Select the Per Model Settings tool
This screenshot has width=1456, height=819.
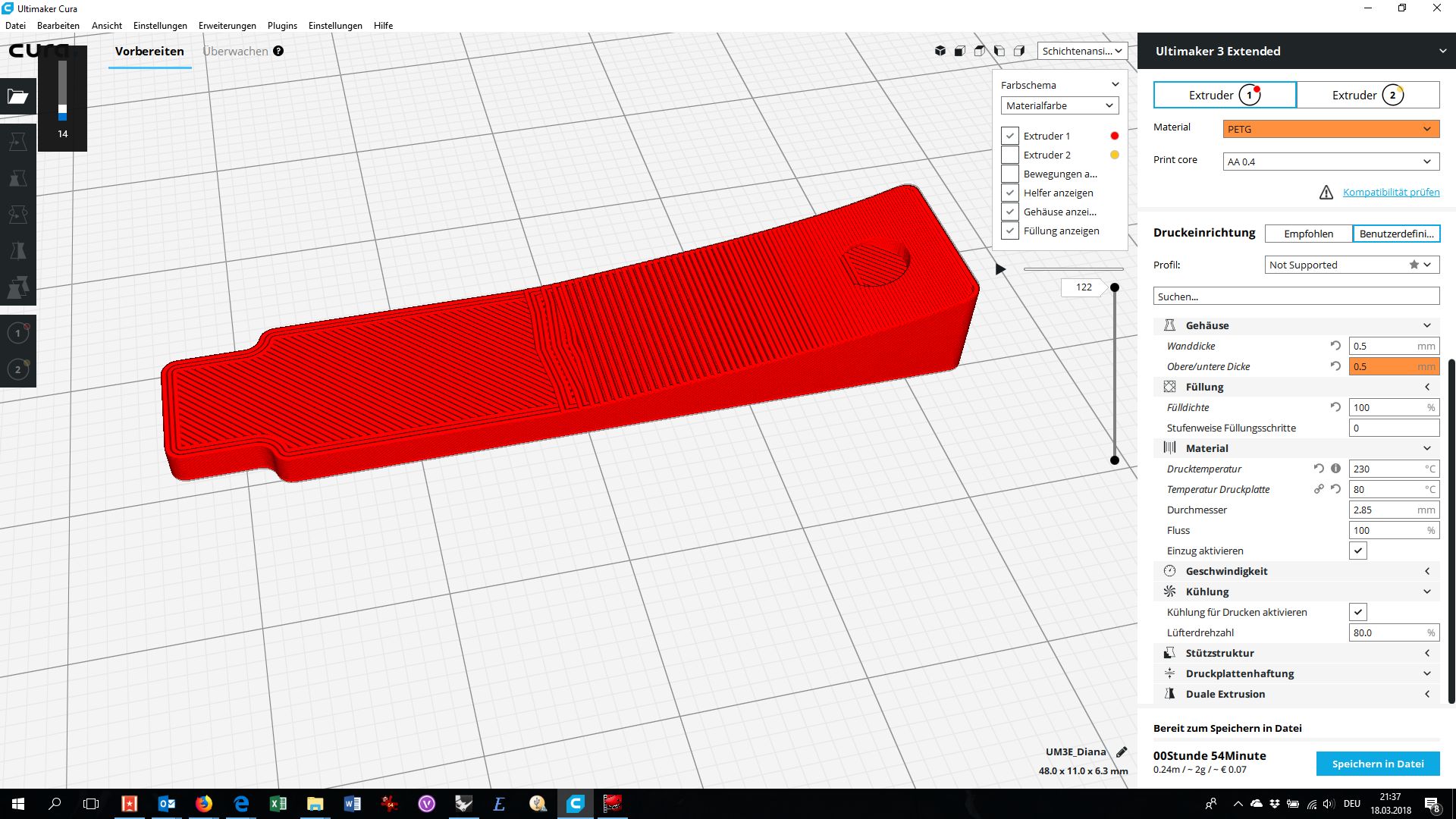[x=18, y=287]
